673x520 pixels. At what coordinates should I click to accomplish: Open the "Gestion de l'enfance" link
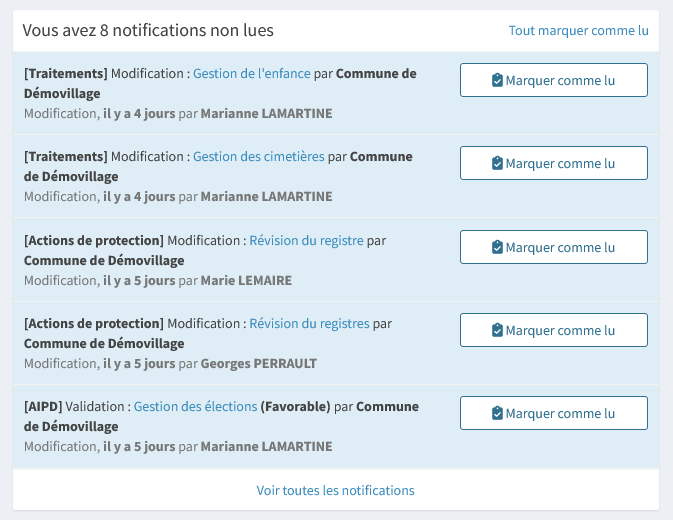point(252,73)
